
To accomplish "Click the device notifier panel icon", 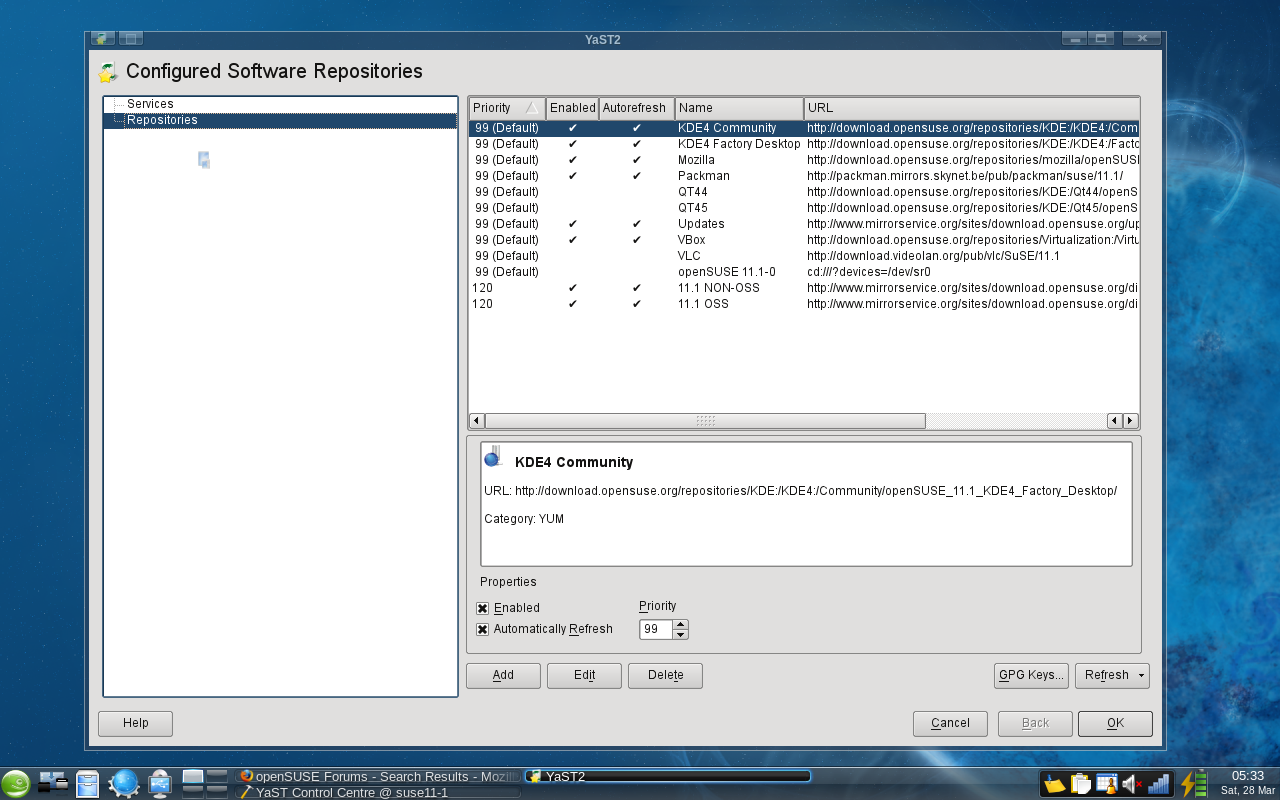I will point(53,783).
